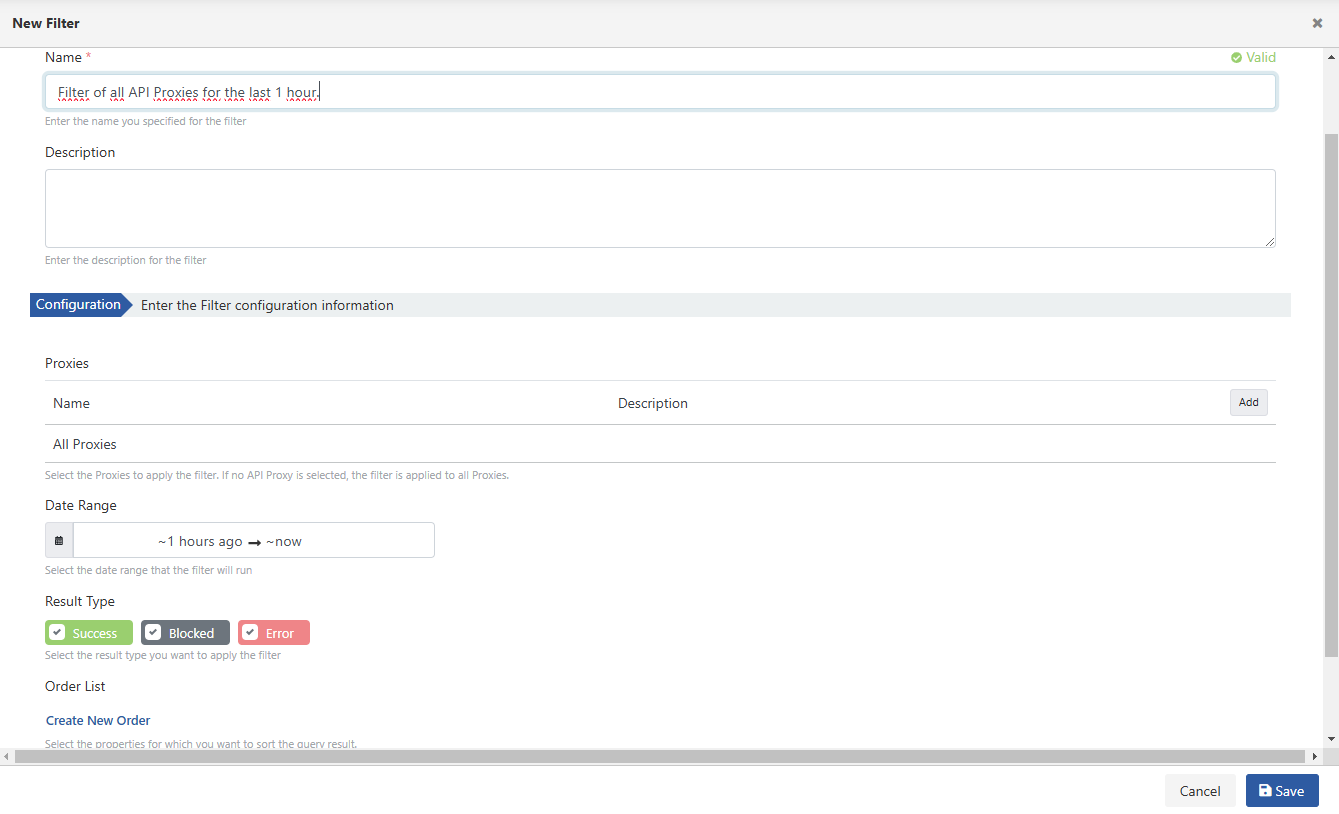Click the calendar icon beside date range
The width and height of the screenshot is (1339, 814).
click(59, 541)
